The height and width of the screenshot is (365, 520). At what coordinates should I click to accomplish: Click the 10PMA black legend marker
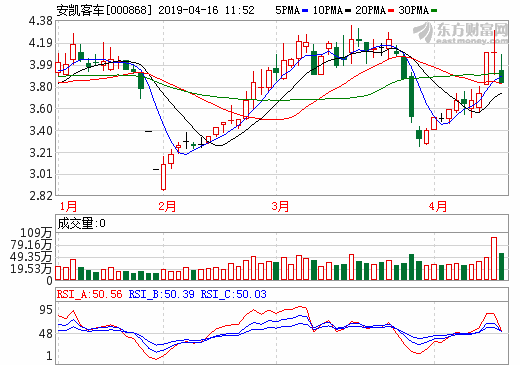(348, 11)
